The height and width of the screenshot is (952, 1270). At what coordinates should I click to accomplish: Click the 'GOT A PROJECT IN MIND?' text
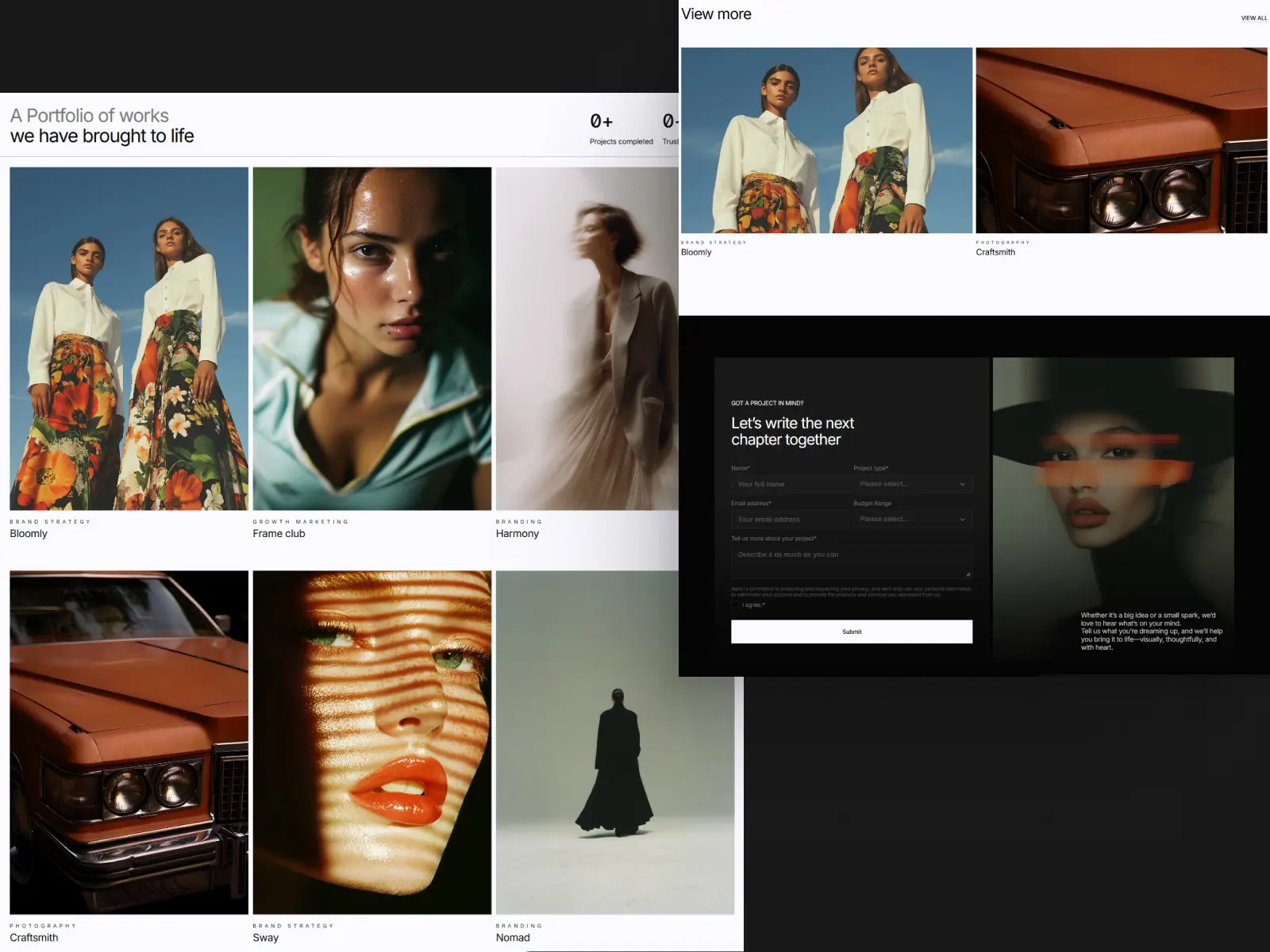coord(767,403)
